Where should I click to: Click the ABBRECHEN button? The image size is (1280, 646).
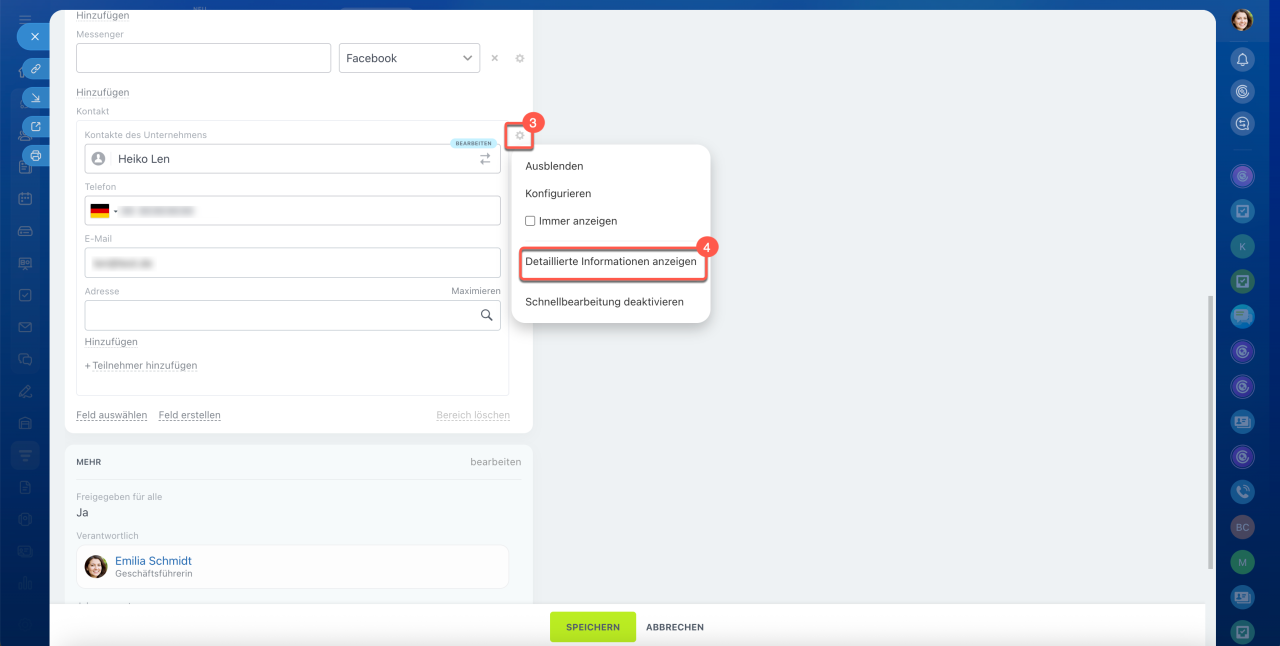tap(675, 627)
